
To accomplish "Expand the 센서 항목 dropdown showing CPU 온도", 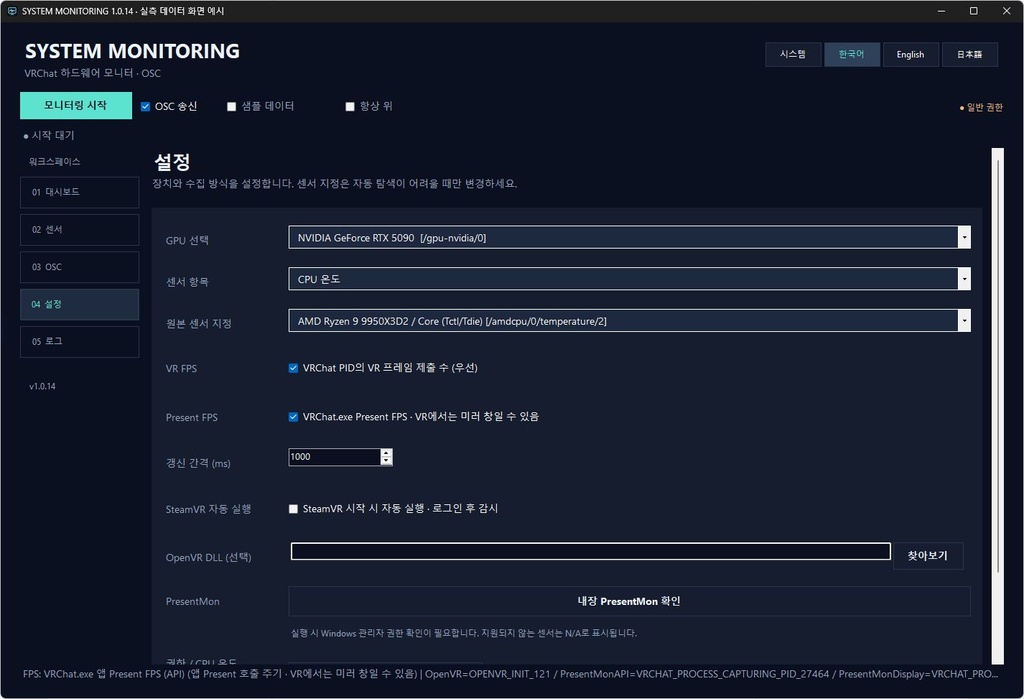I will click(x=629, y=279).
